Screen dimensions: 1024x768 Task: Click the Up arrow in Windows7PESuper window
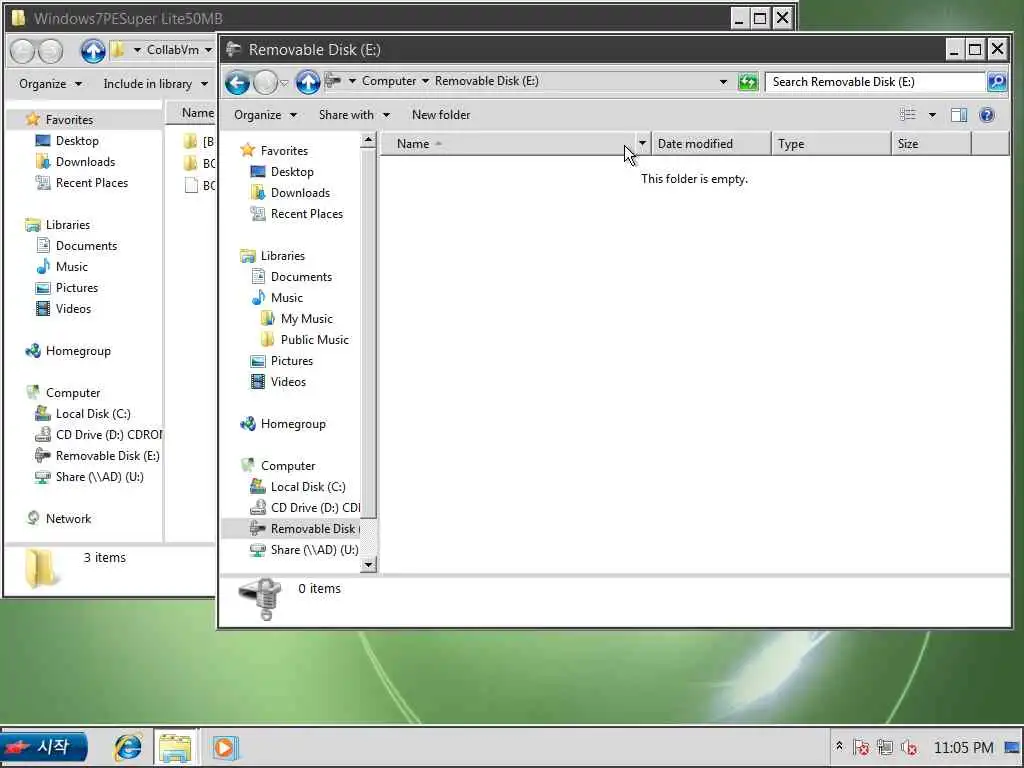(93, 51)
